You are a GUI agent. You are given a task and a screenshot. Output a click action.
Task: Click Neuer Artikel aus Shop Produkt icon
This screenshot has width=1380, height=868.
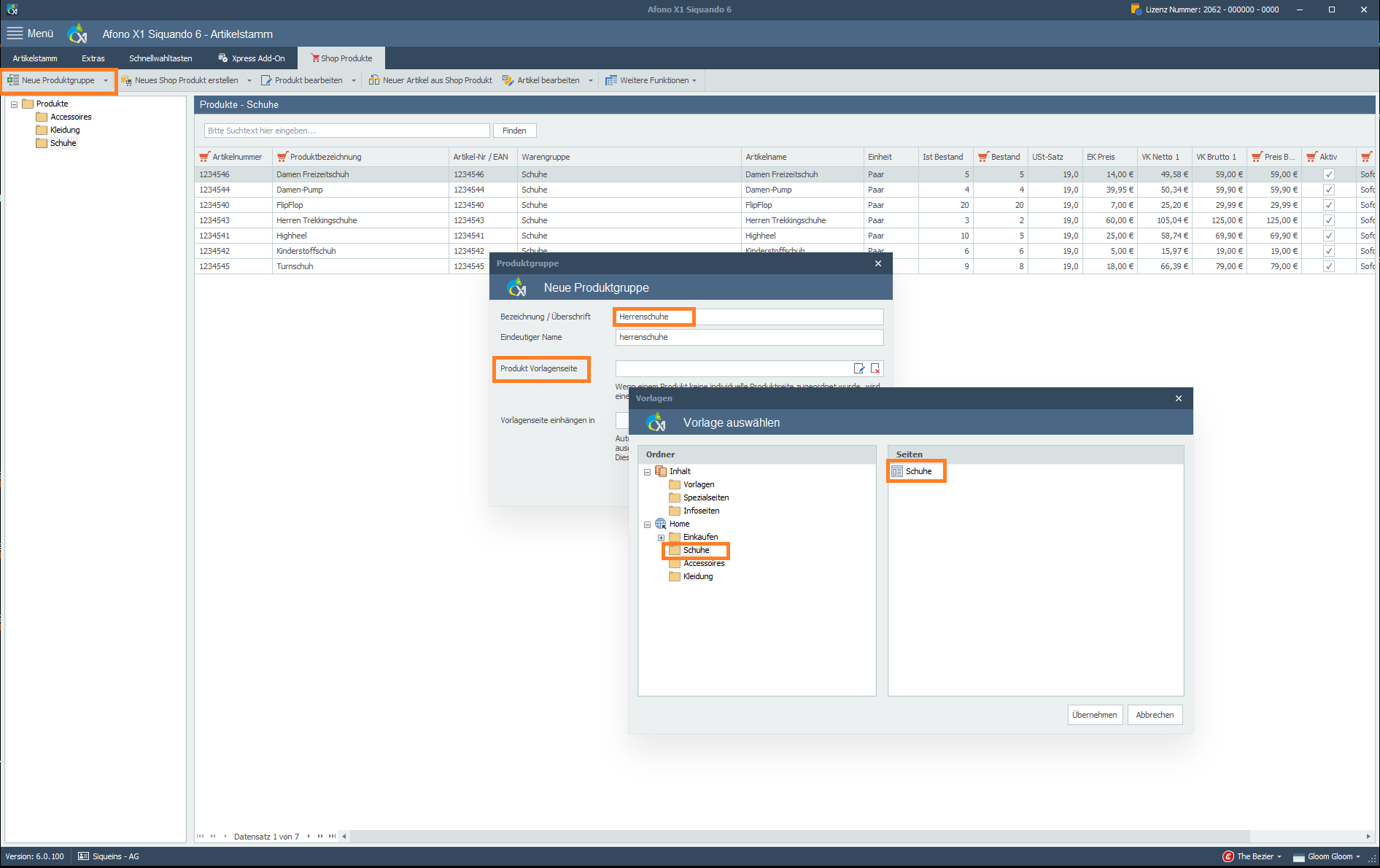[x=374, y=80]
